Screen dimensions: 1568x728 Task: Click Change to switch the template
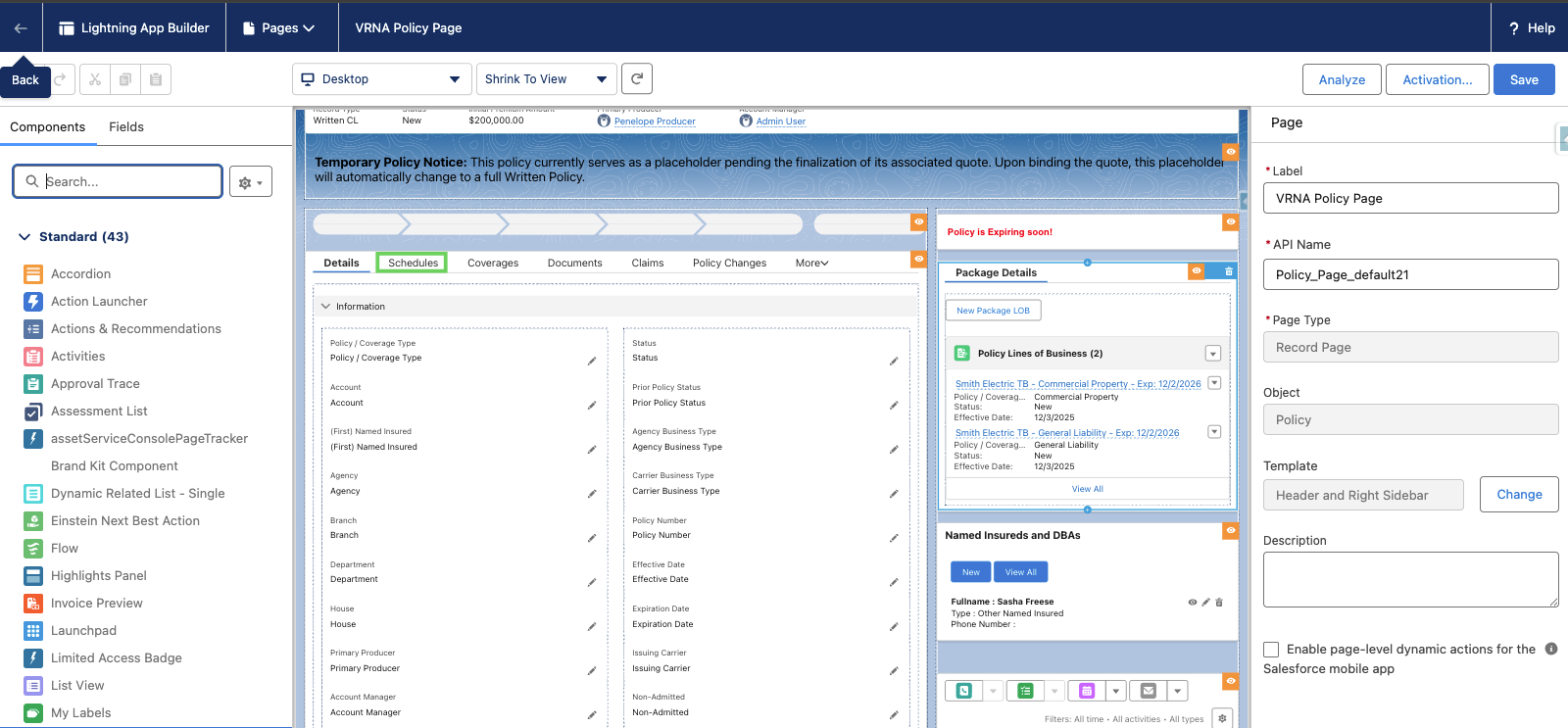pos(1519,495)
